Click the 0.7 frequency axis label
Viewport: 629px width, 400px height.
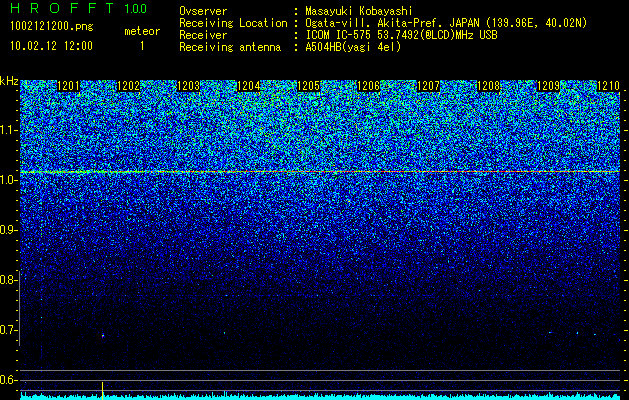pyautogui.click(x=8, y=330)
